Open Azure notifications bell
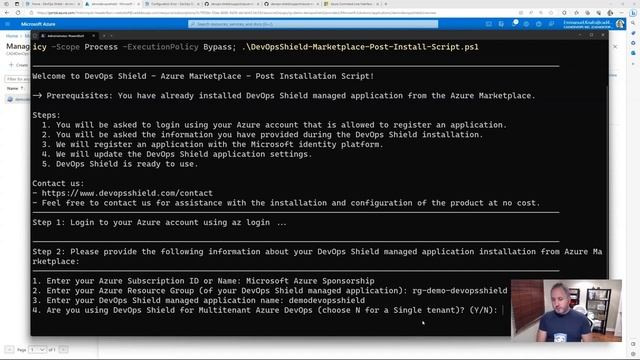Screen dimensions: 640x360 click(514, 24)
